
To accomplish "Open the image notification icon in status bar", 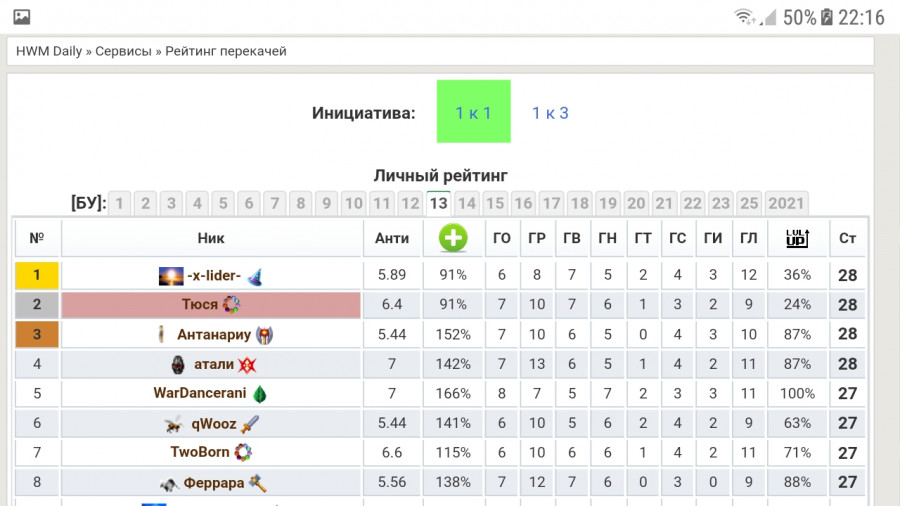I will 22,17.
